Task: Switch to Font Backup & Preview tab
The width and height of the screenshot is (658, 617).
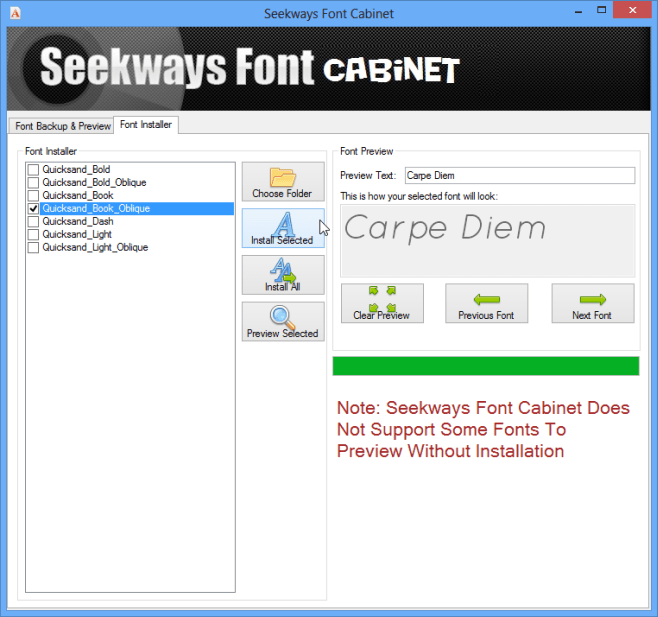Action: click(x=62, y=126)
